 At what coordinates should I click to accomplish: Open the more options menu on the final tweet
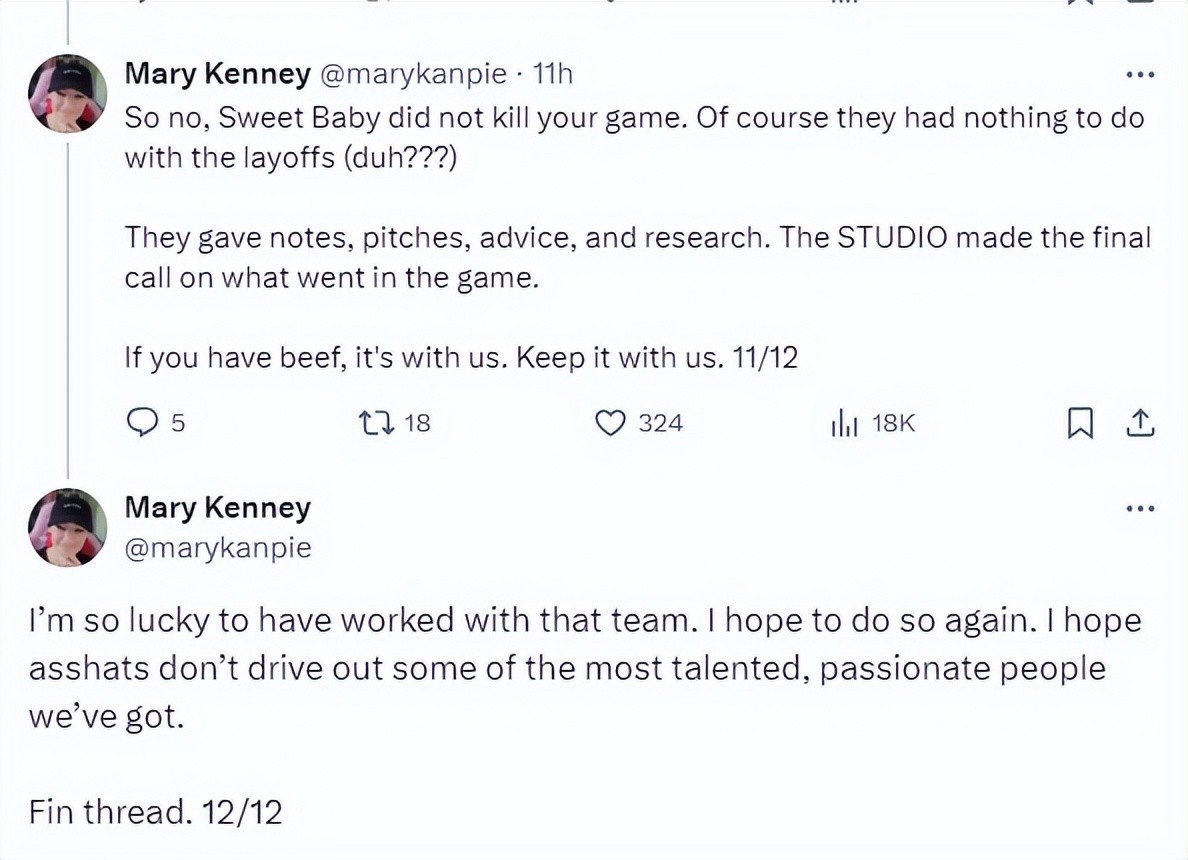click(1139, 510)
